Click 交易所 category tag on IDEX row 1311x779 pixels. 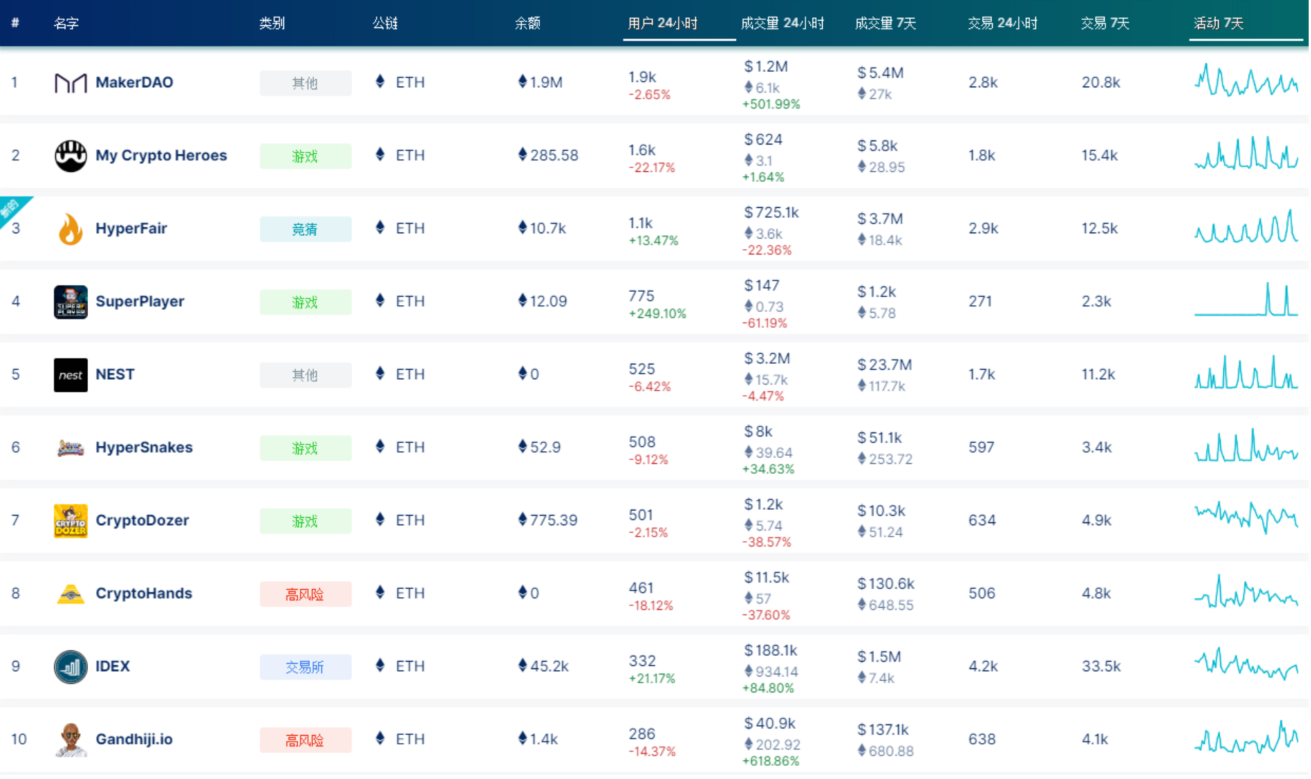[305, 667]
